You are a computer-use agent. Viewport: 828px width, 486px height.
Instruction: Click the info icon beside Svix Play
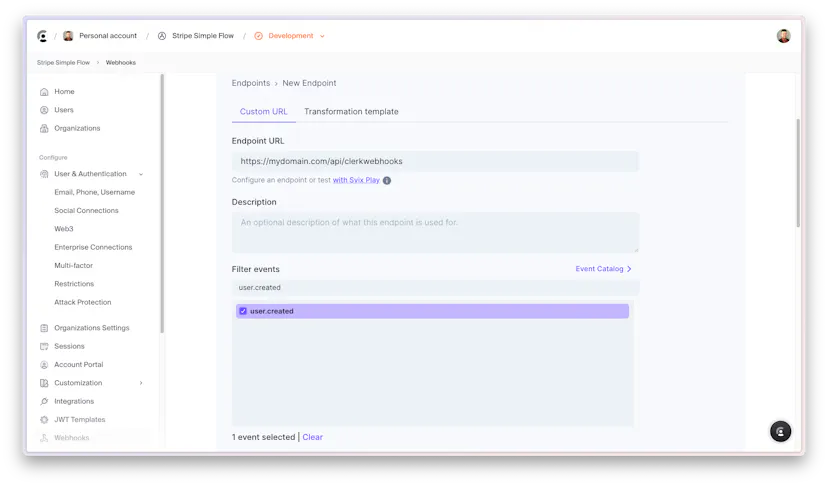(387, 181)
